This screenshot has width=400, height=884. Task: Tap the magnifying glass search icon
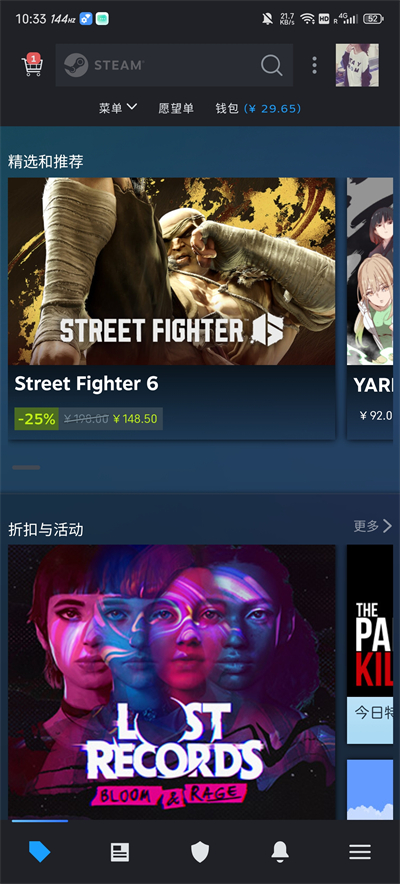pyautogui.click(x=272, y=65)
